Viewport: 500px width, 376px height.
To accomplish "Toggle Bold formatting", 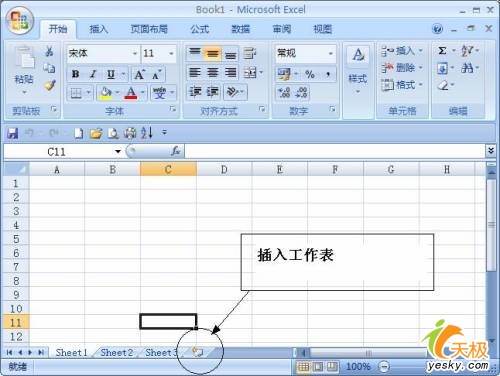I will pyautogui.click(x=76, y=74).
